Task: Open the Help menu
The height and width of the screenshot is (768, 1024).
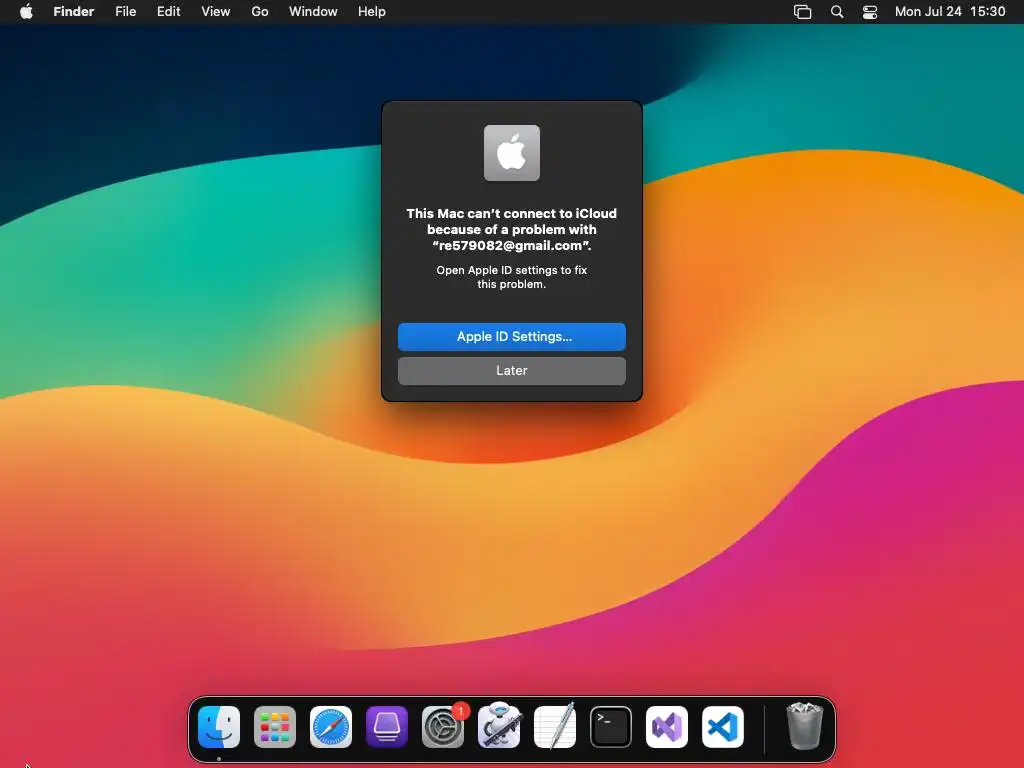Action: pos(372,12)
